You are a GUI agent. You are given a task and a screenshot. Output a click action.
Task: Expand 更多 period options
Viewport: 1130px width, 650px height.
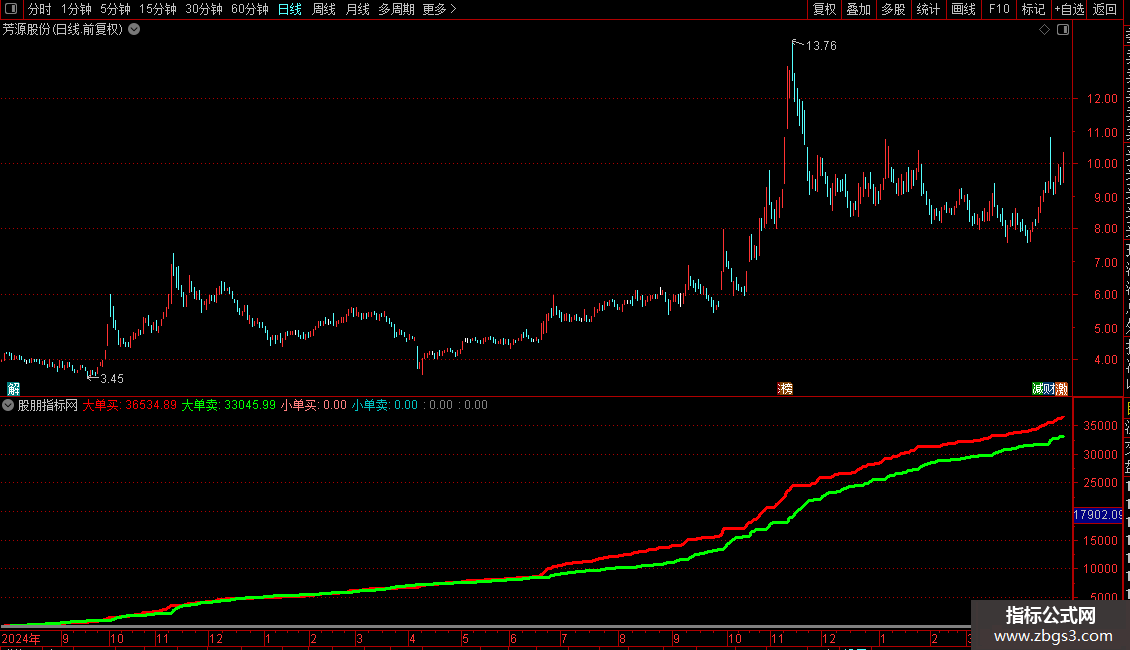pyautogui.click(x=439, y=9)
